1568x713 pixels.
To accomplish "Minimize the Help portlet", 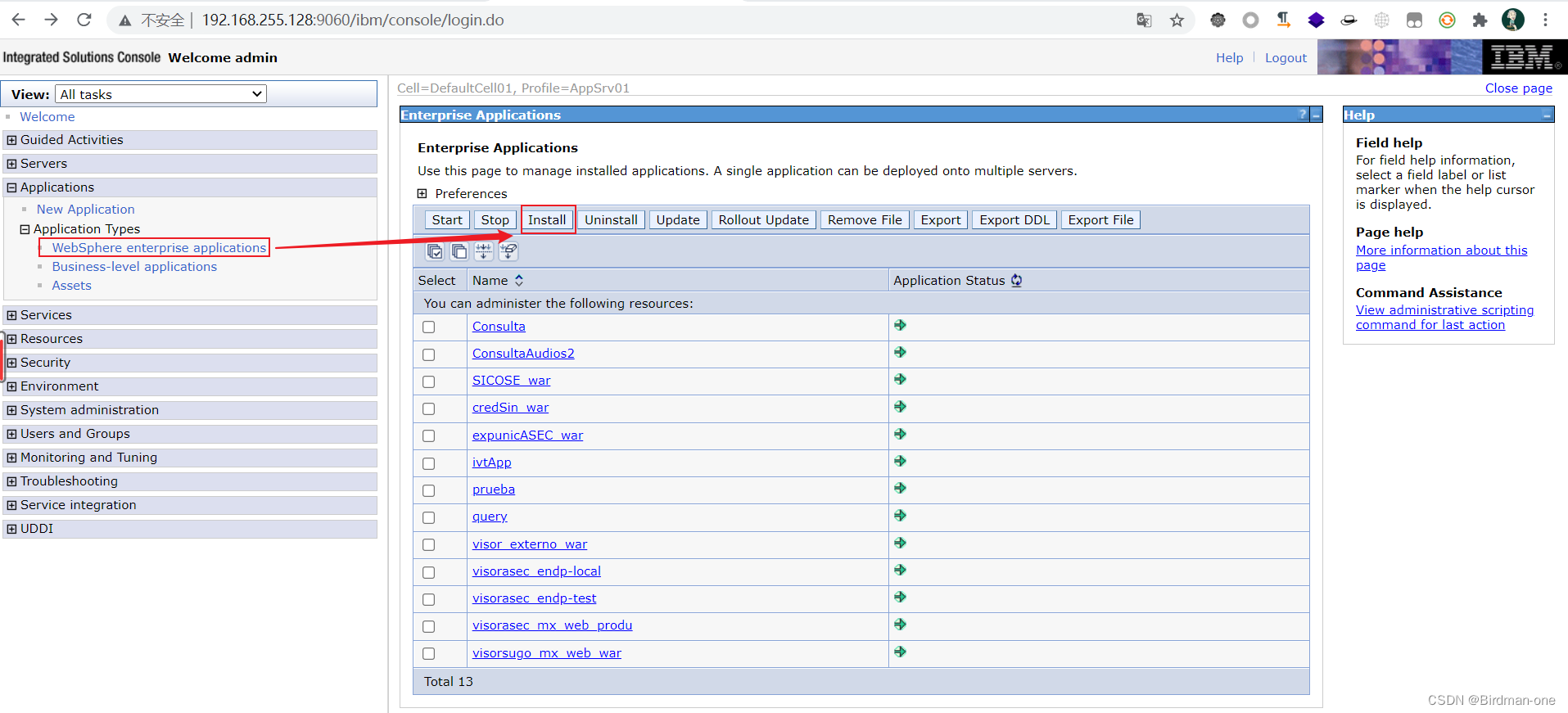I will pos(1547,115).
